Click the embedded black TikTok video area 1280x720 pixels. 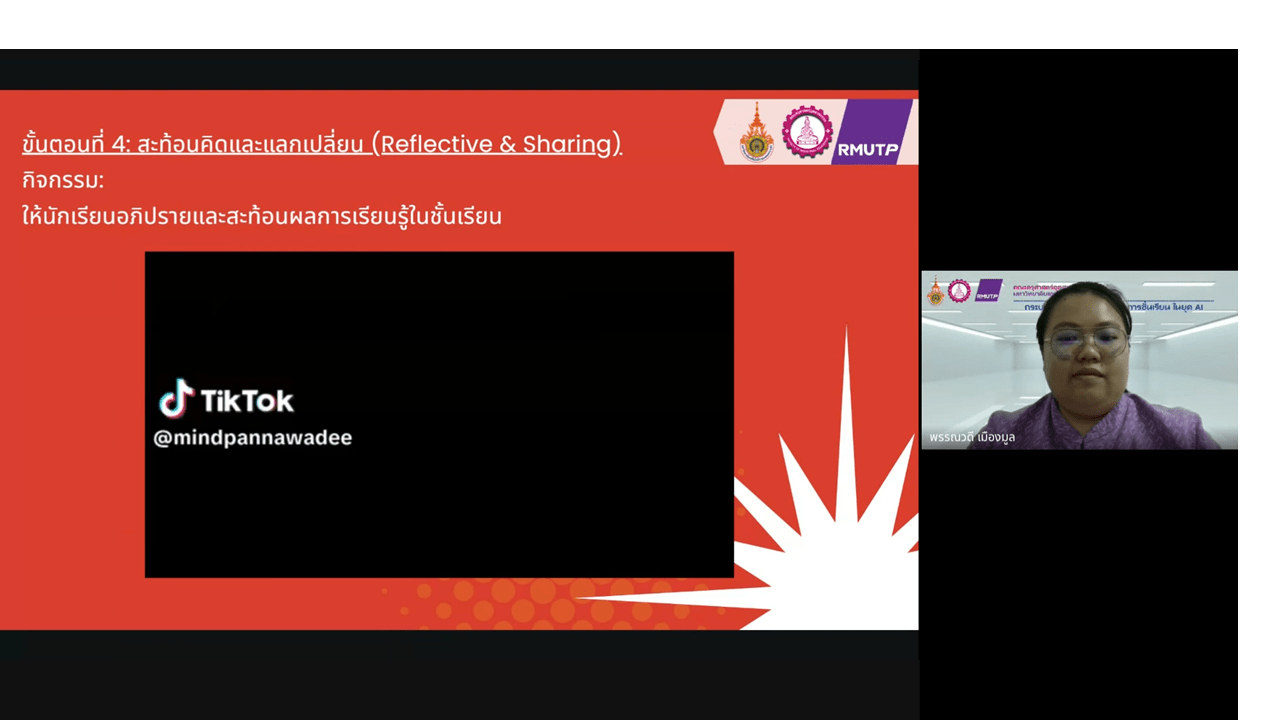tap(439, 414)
